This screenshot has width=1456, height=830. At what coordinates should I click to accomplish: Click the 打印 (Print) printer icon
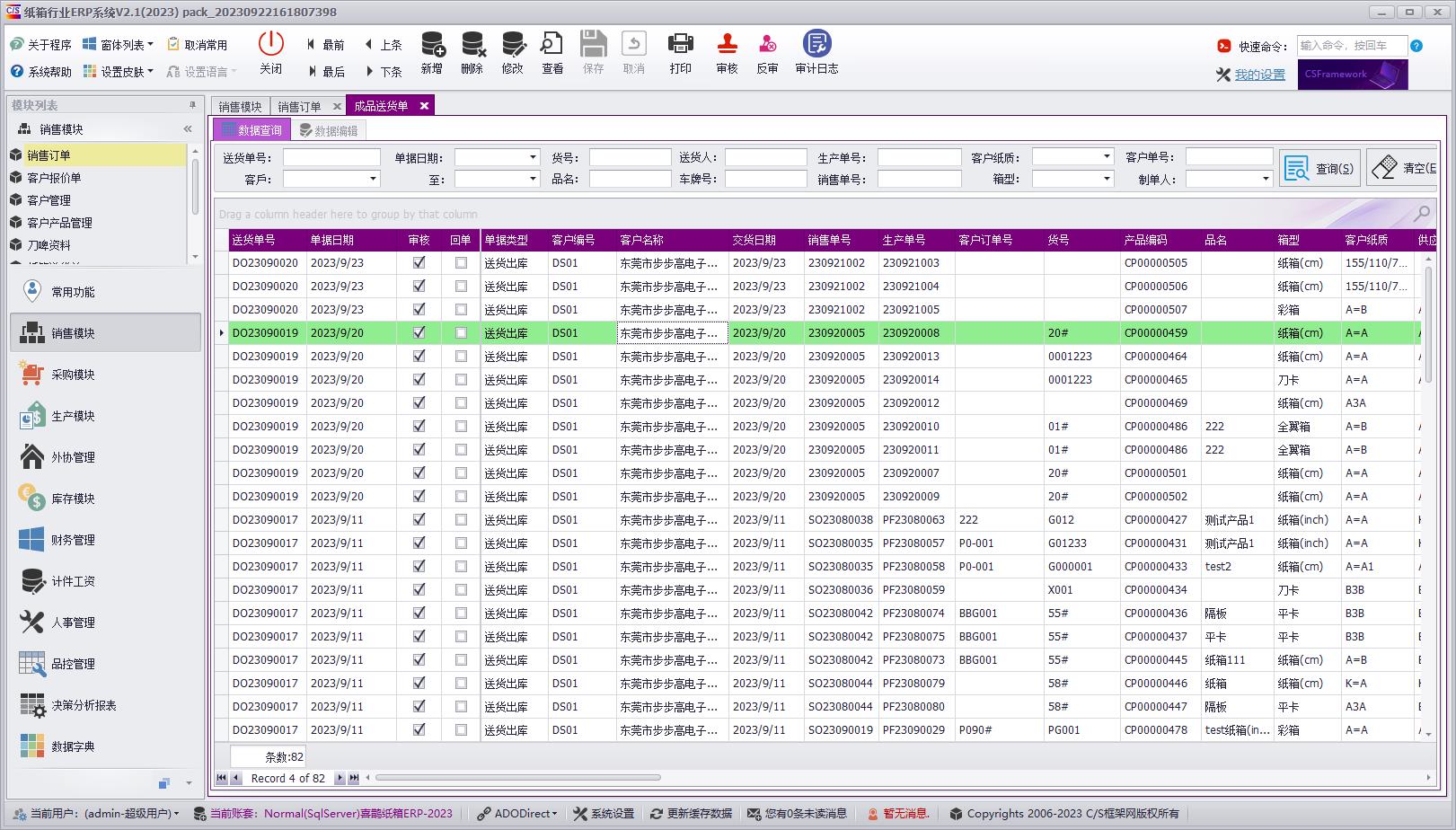pos(680,45)
